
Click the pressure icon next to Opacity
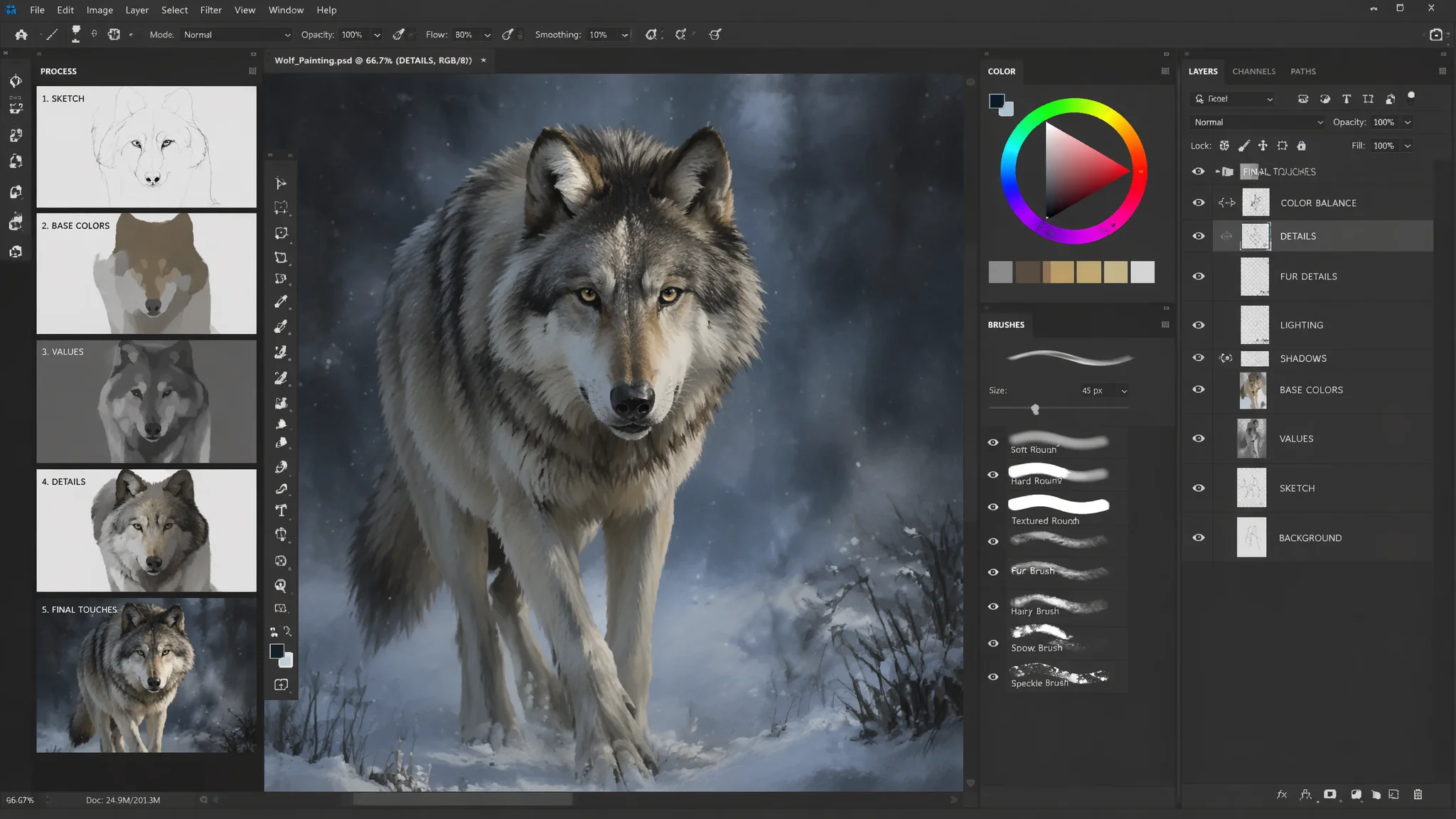(399, 34)
